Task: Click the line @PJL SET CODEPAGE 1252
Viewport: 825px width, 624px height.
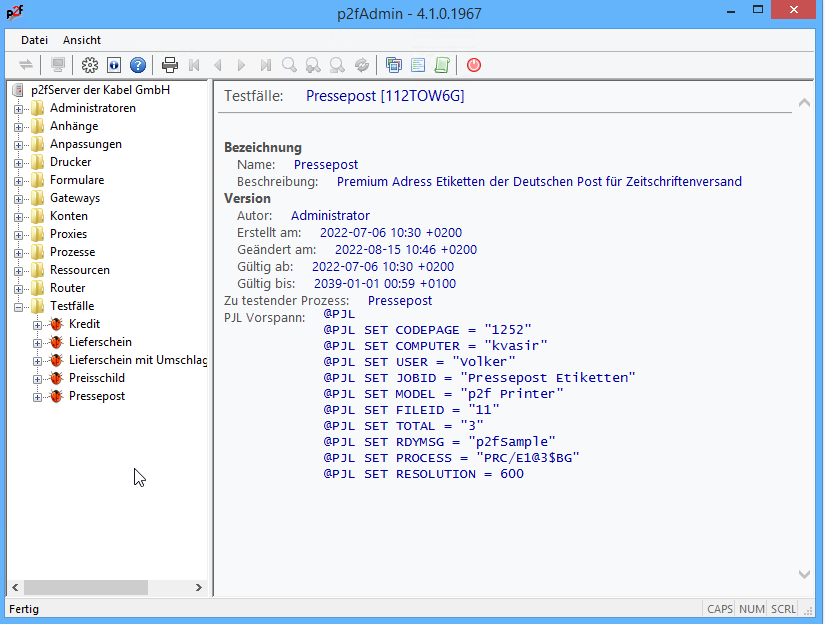Action: click(427, 330)
